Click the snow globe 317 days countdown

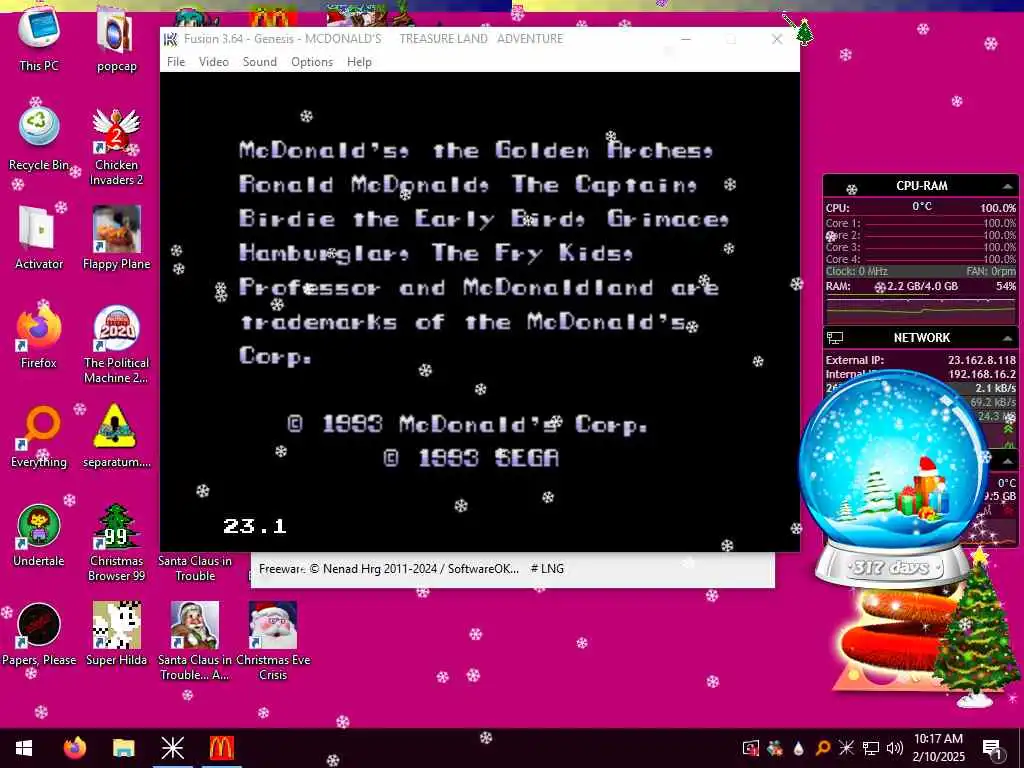tap(893, 480)
